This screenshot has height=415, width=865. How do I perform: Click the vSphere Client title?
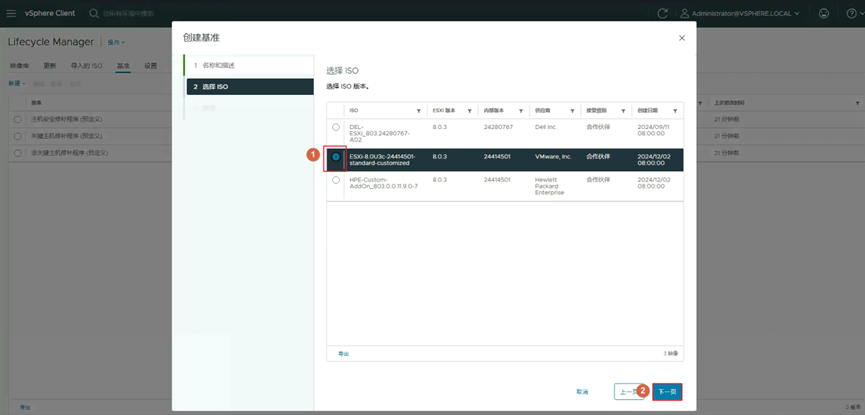(50, 13)
